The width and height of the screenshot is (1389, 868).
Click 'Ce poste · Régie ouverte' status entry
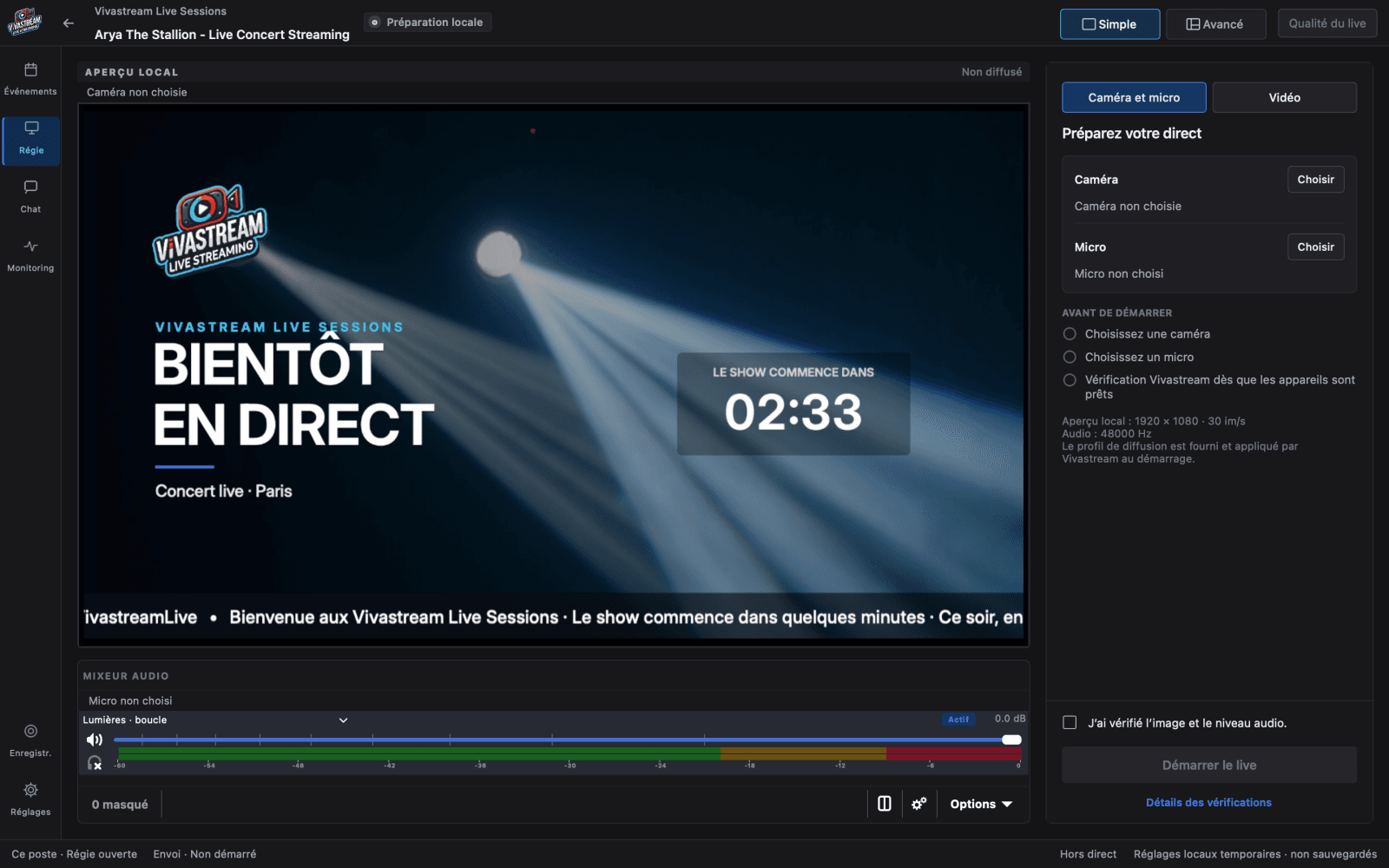(75, 854)
